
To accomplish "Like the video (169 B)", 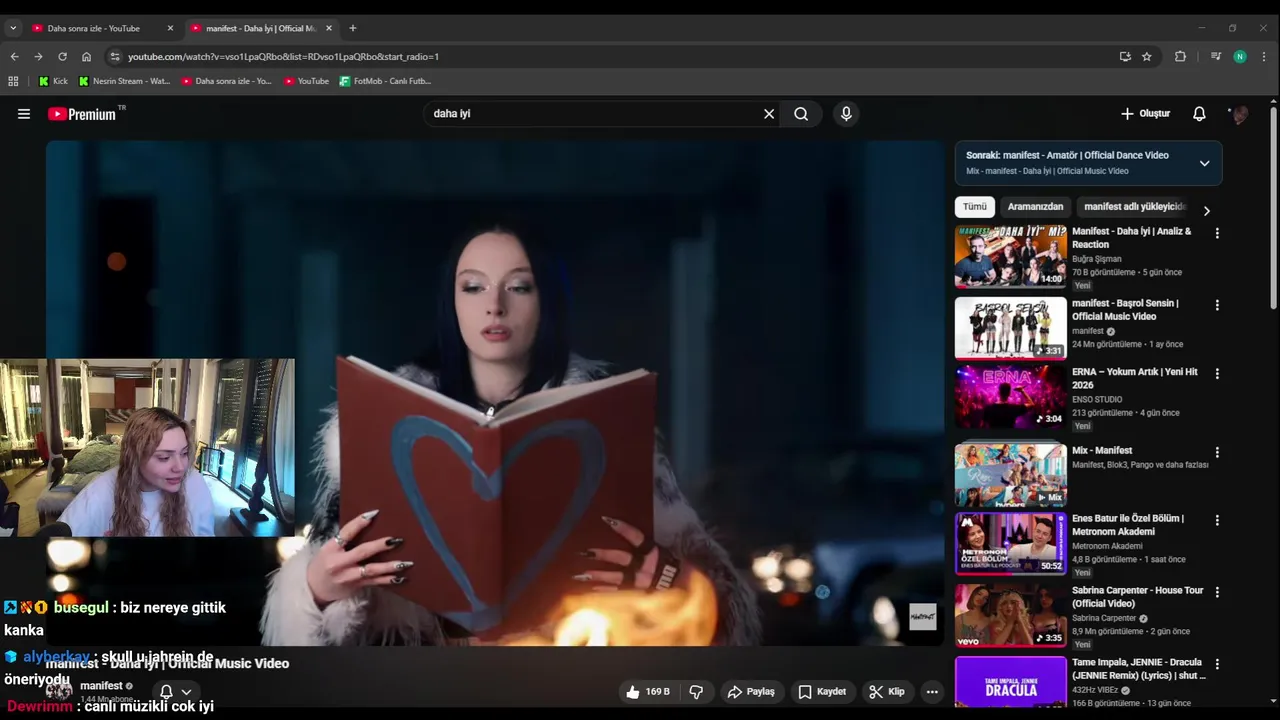I will tap(647, 691).
